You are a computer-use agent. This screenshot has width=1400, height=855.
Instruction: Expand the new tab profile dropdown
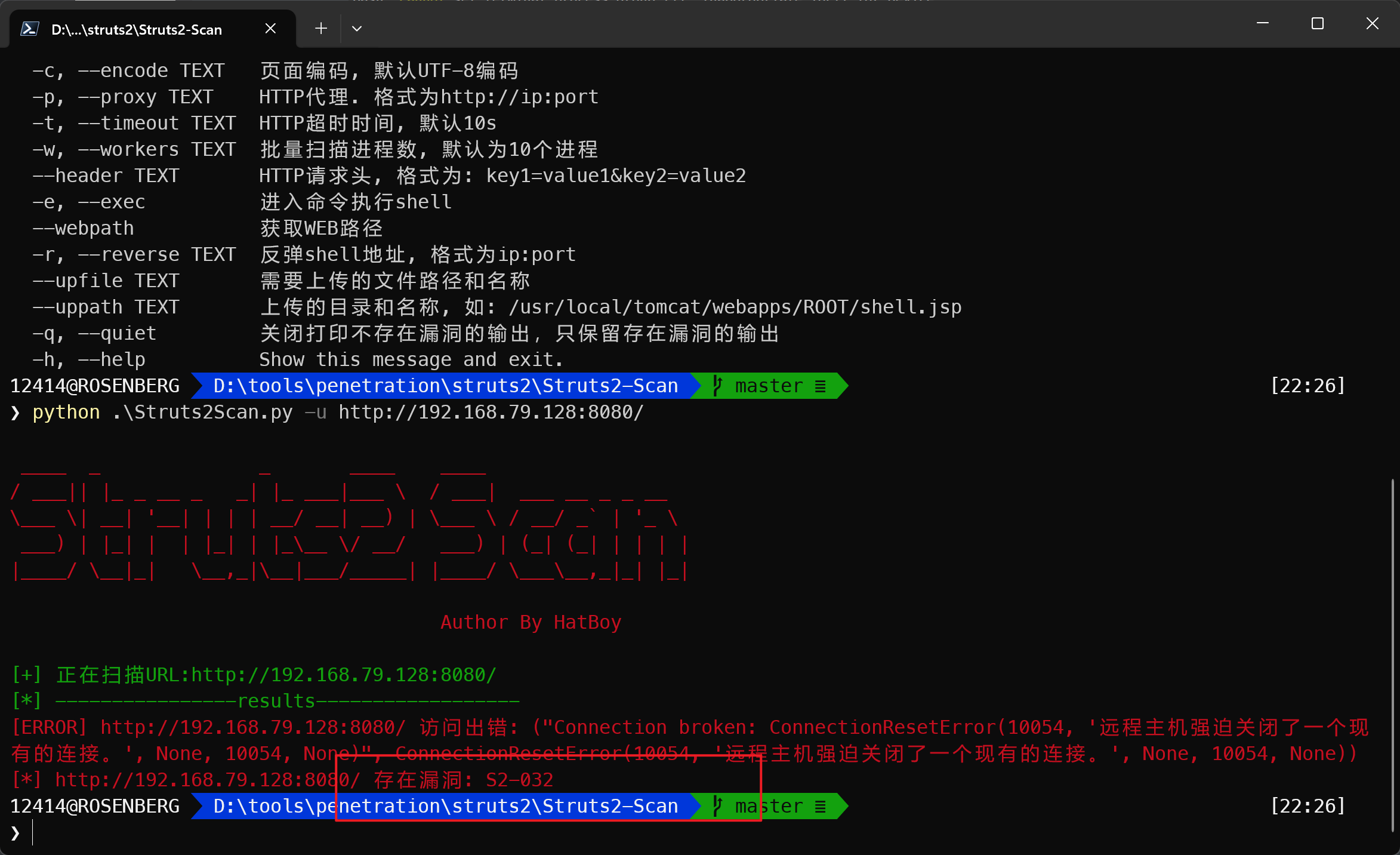[x=357, y=29]
